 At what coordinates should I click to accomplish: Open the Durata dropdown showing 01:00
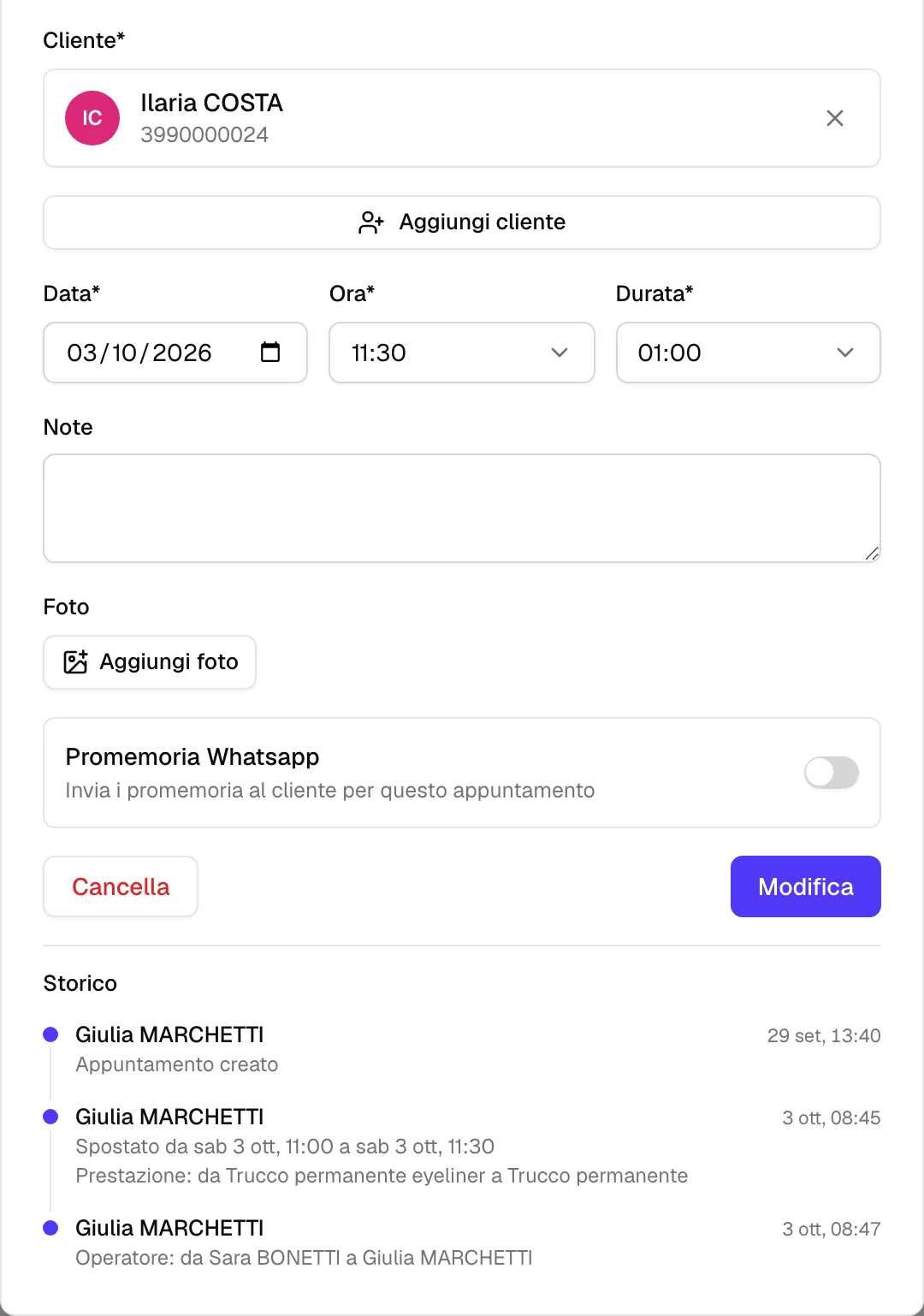point(749,353)
